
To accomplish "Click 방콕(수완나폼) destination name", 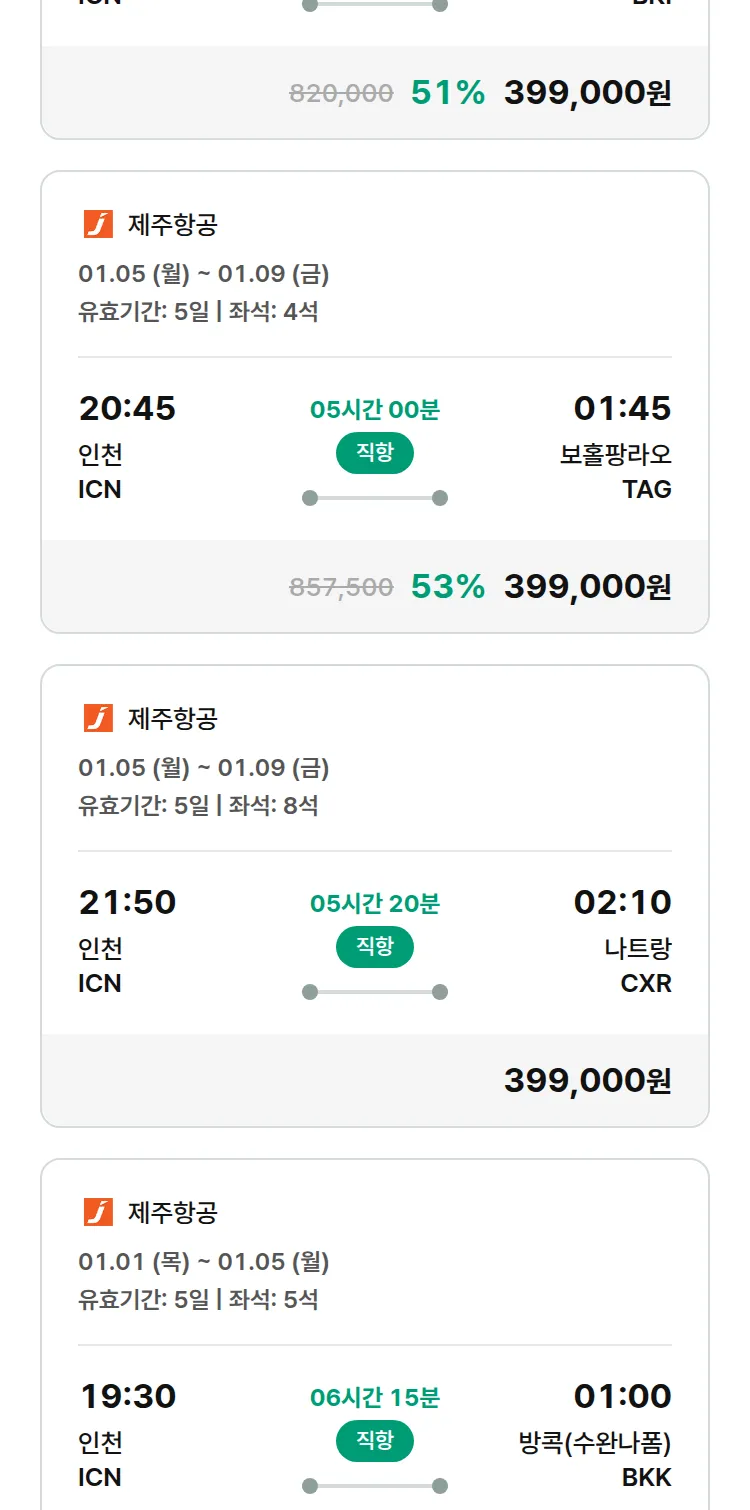I will [x=595, y=1443].
